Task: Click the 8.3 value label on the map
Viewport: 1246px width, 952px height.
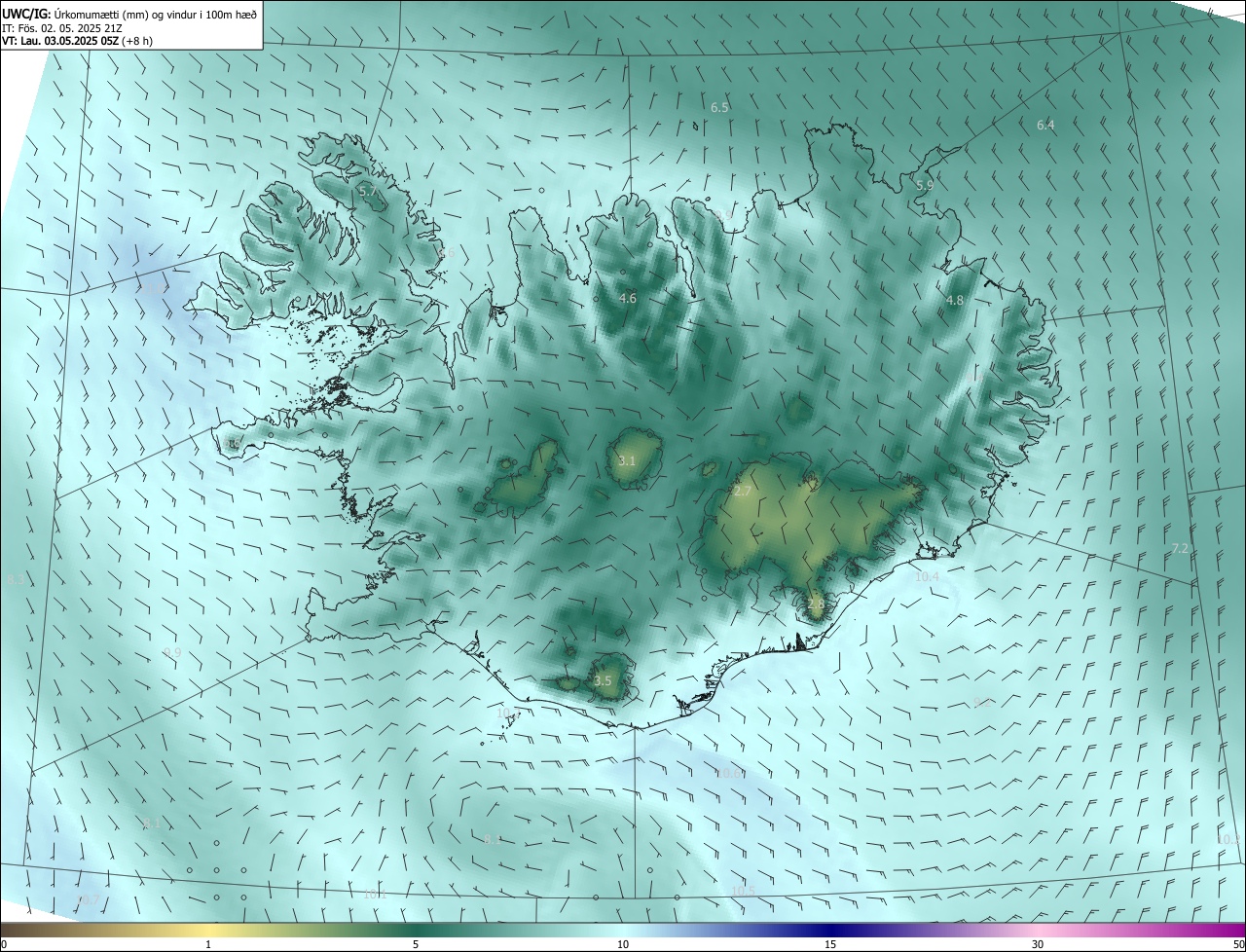Action: coord(17,579)
